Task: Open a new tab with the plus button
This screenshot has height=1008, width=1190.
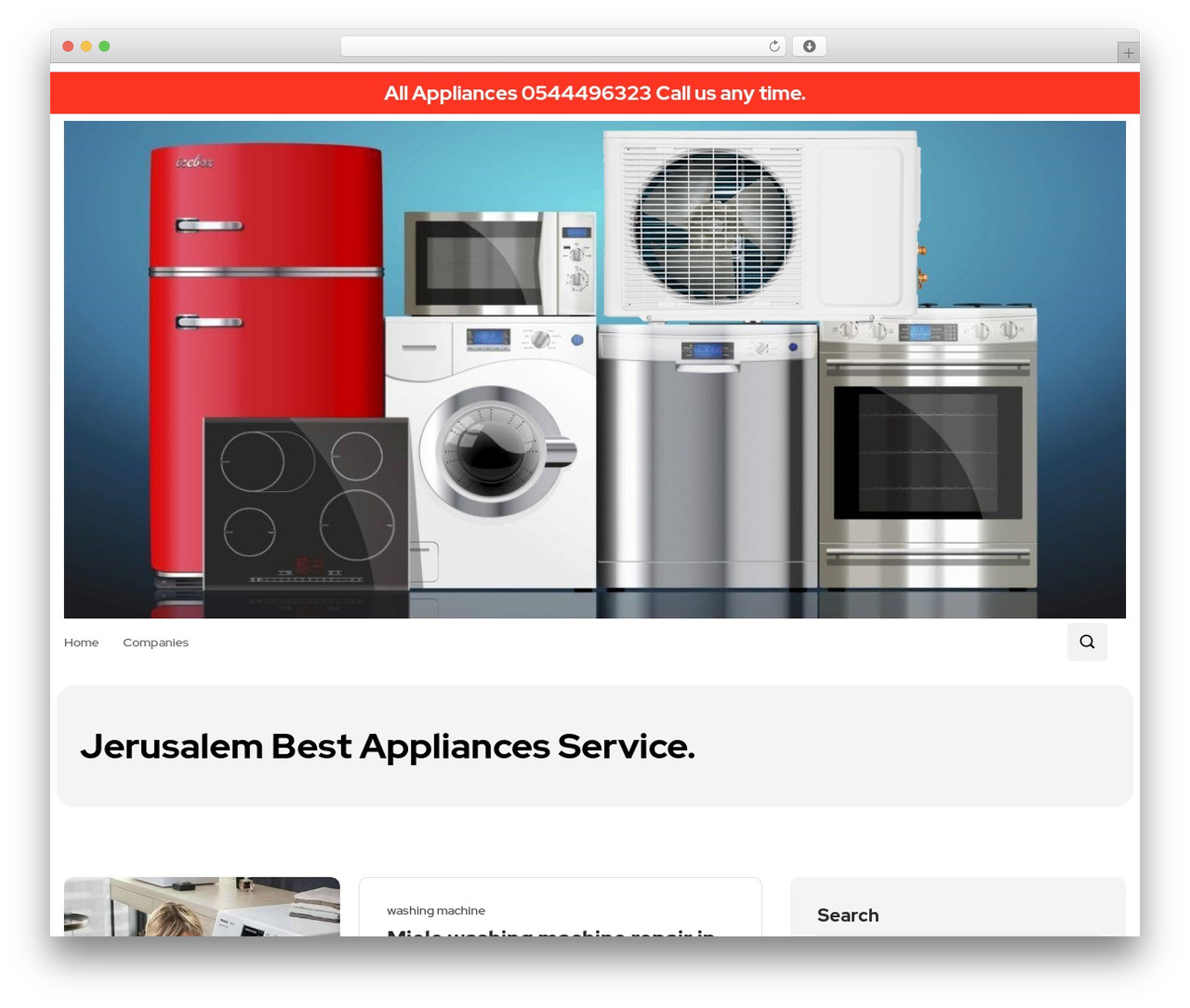Action: 1128,53
